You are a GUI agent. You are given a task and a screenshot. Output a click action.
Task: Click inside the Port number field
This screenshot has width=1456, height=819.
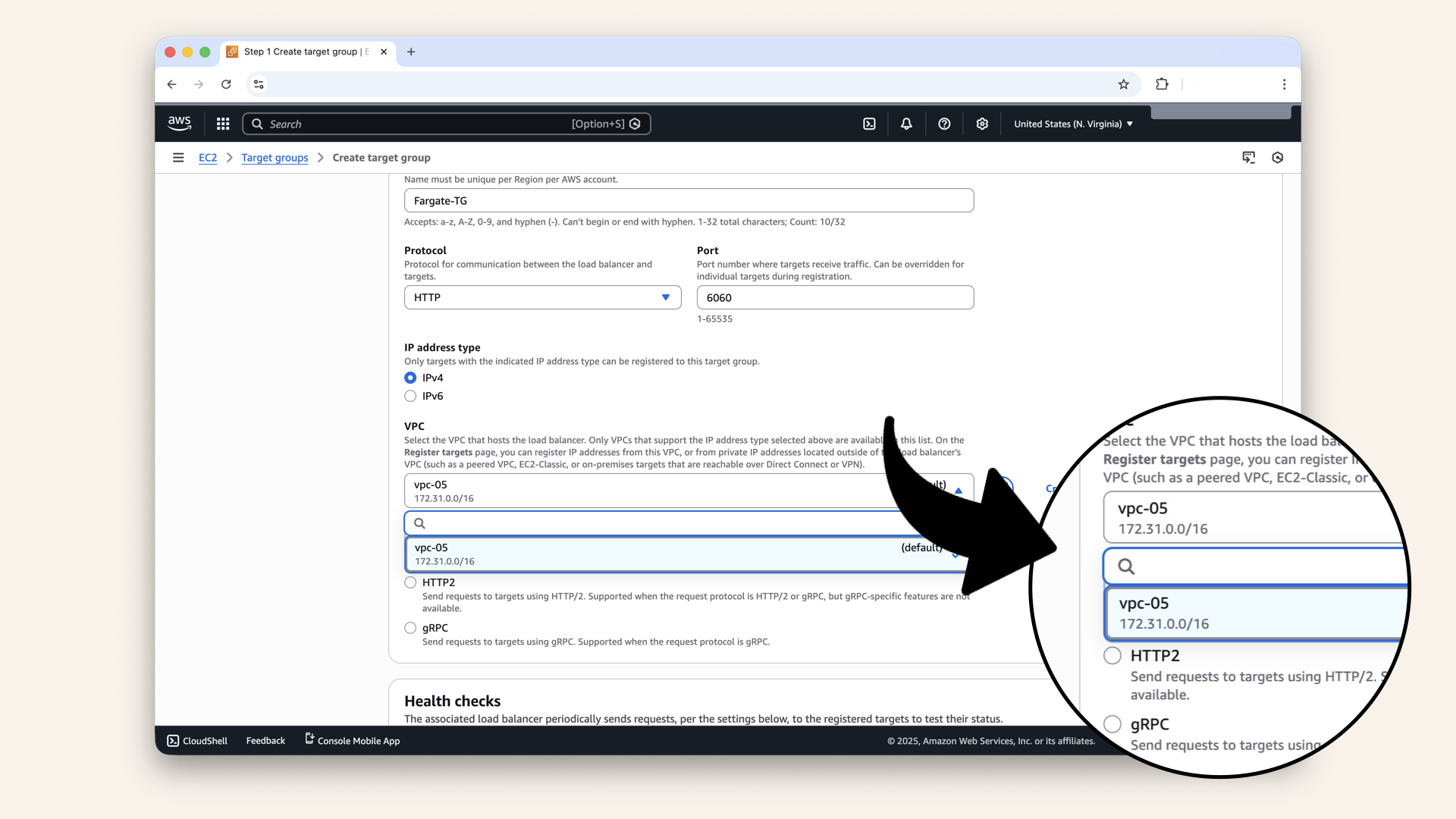(x=834, y=297)
